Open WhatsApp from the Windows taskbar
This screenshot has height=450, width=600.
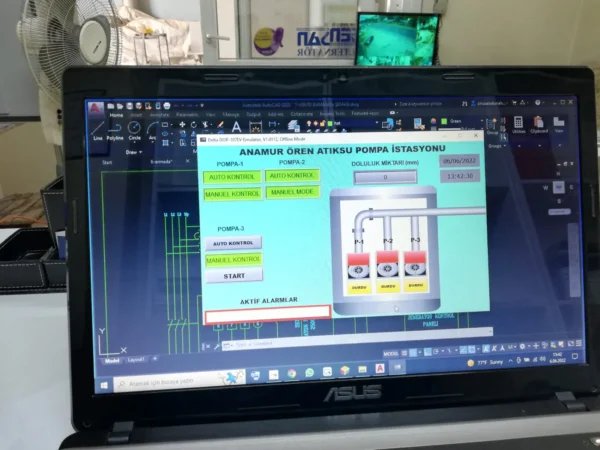tap(309, 373)
